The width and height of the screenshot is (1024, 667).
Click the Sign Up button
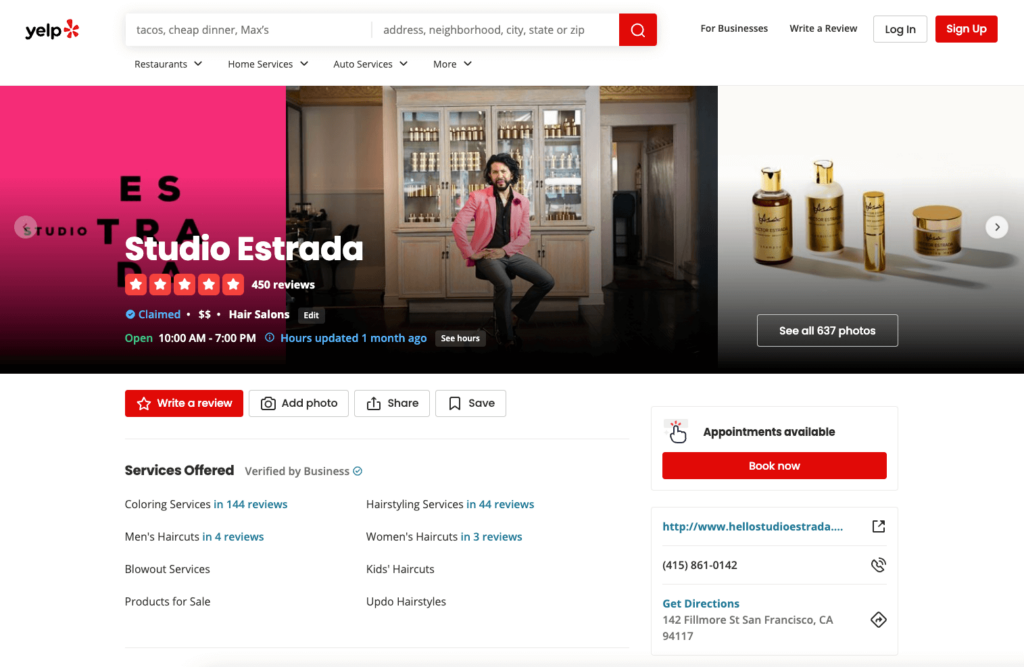point(966,29)
